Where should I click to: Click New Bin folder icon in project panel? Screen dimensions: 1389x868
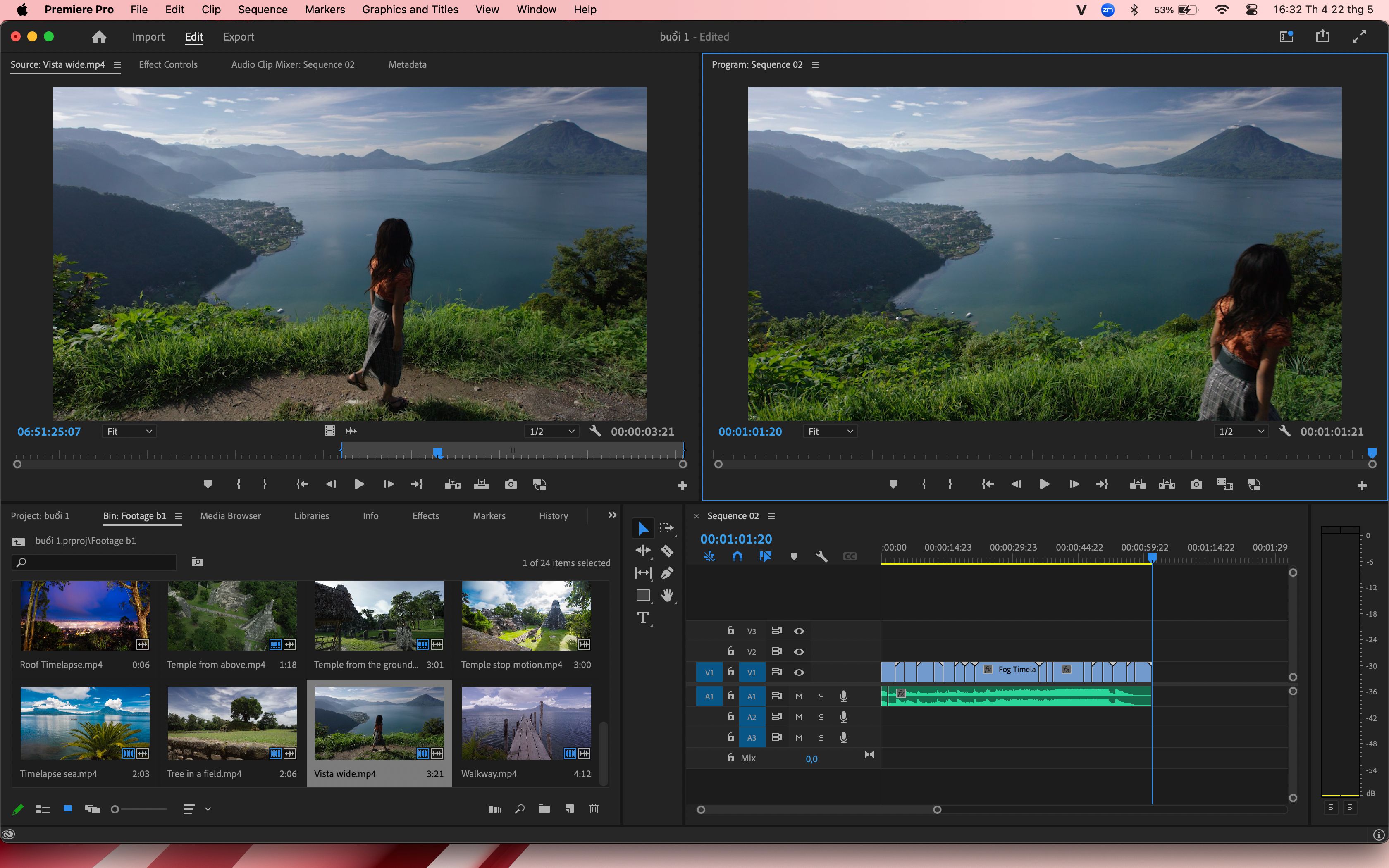[x=544, y=809]
